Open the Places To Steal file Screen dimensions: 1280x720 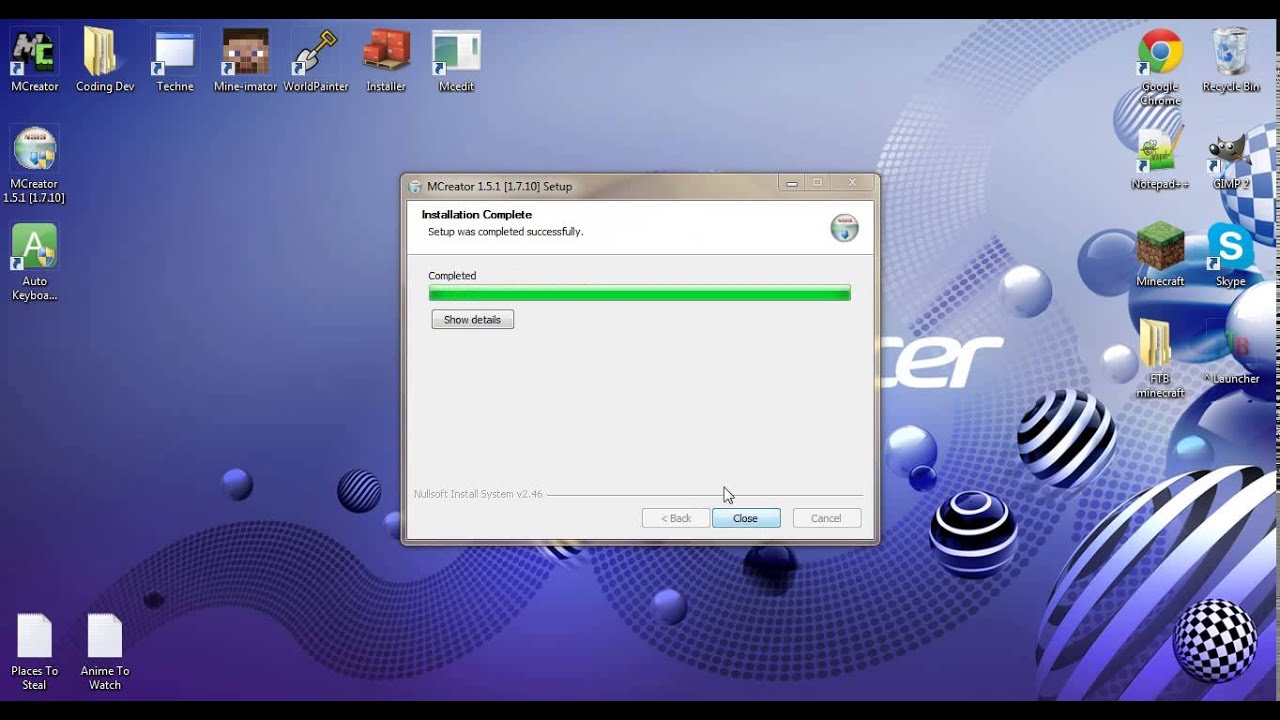tap(34, 652)
